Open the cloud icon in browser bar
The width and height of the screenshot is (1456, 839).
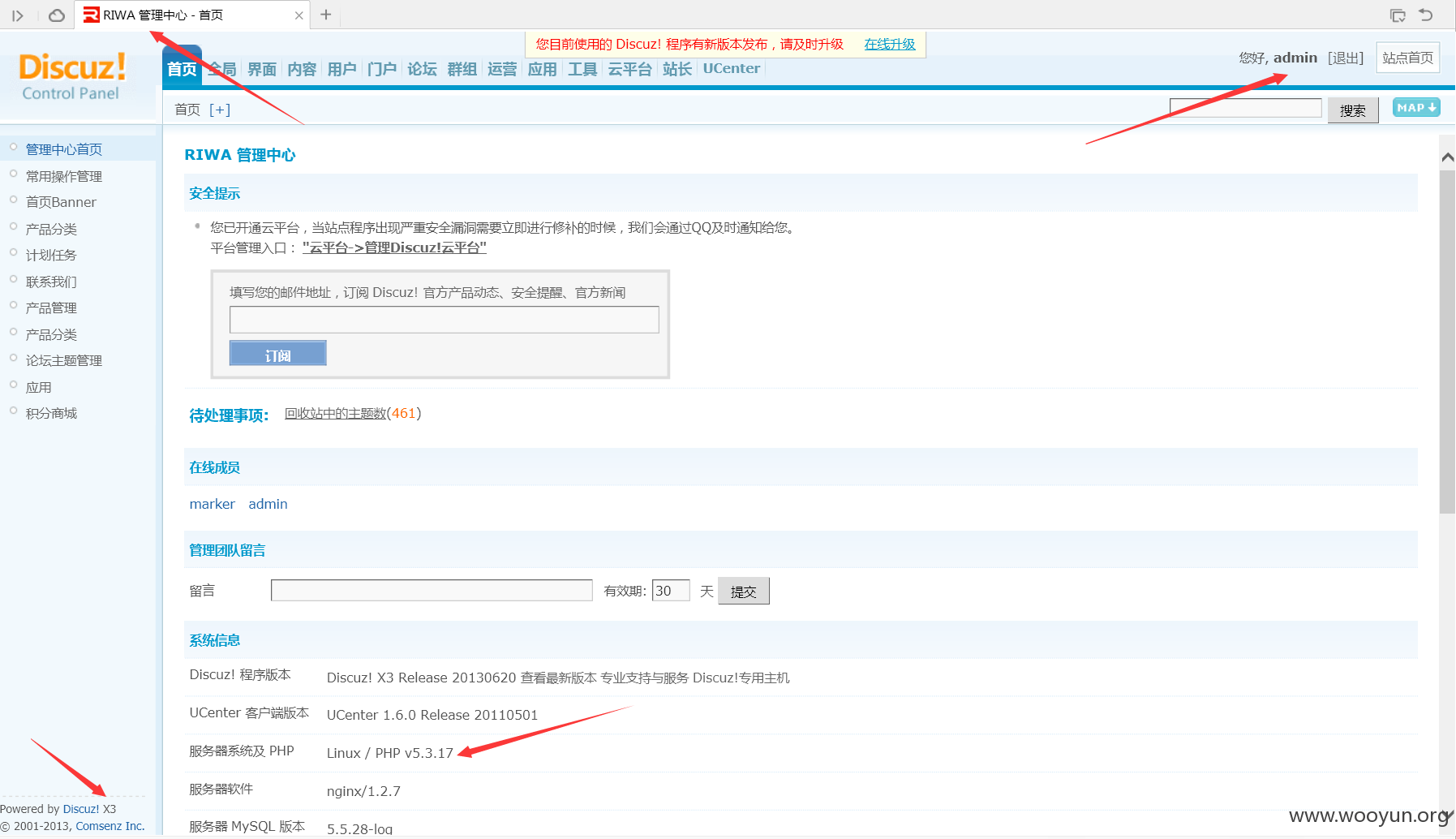pos(56,15)
